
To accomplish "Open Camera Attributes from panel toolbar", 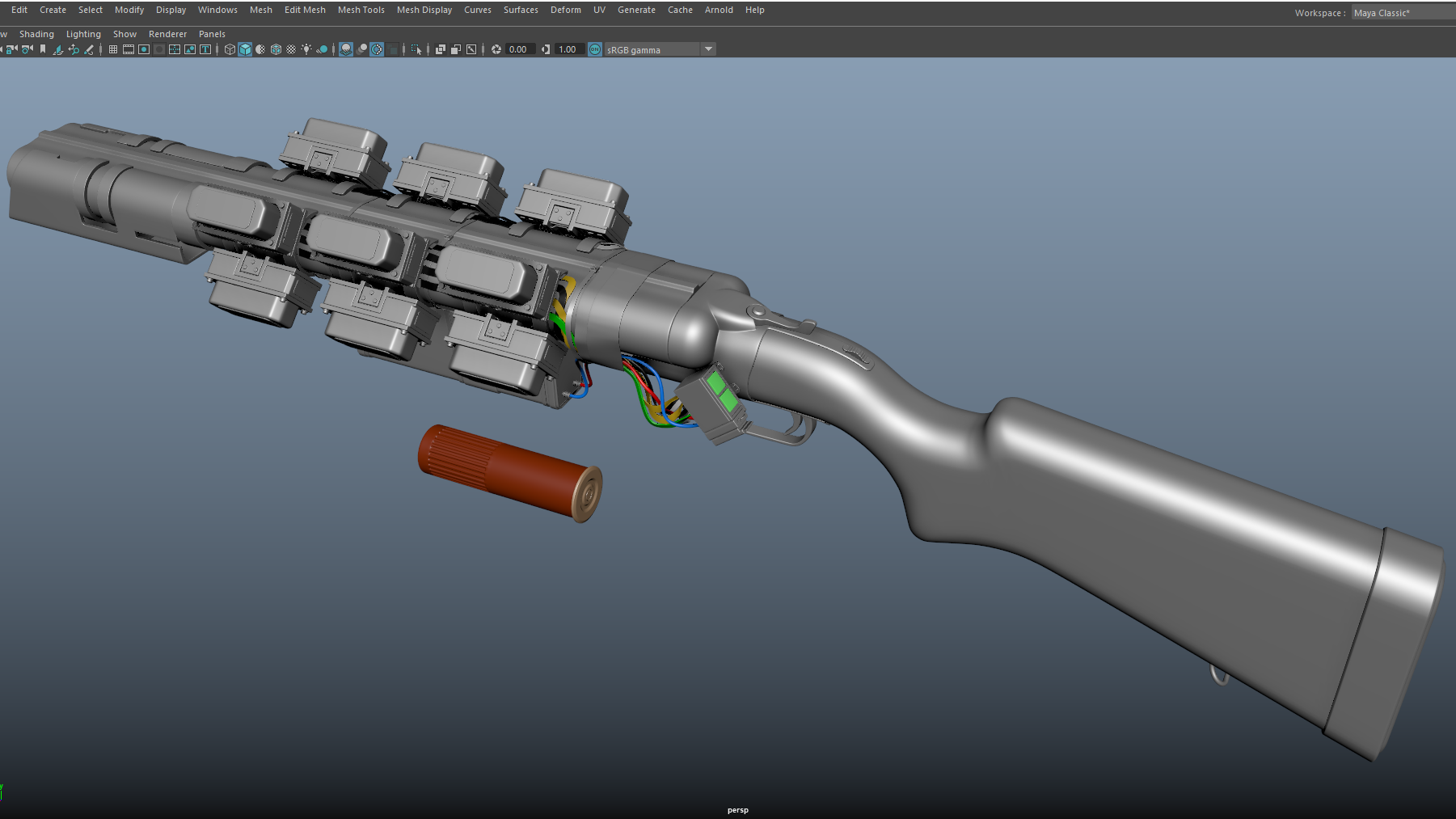I will [27, 49].
